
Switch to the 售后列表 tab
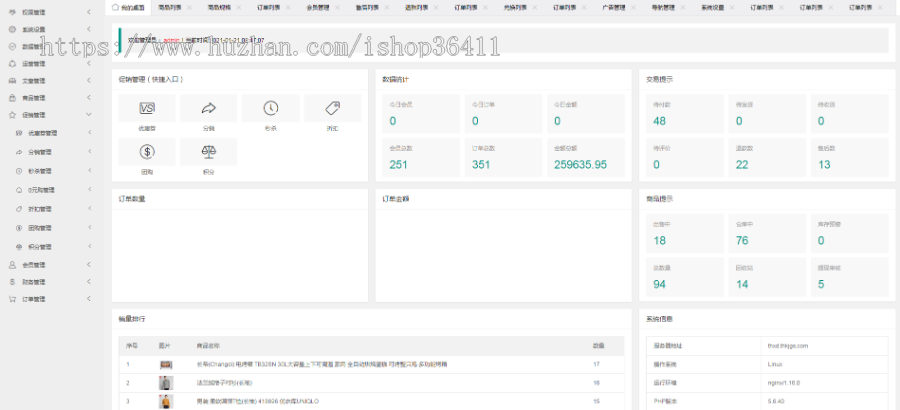[x=367, y=7]
